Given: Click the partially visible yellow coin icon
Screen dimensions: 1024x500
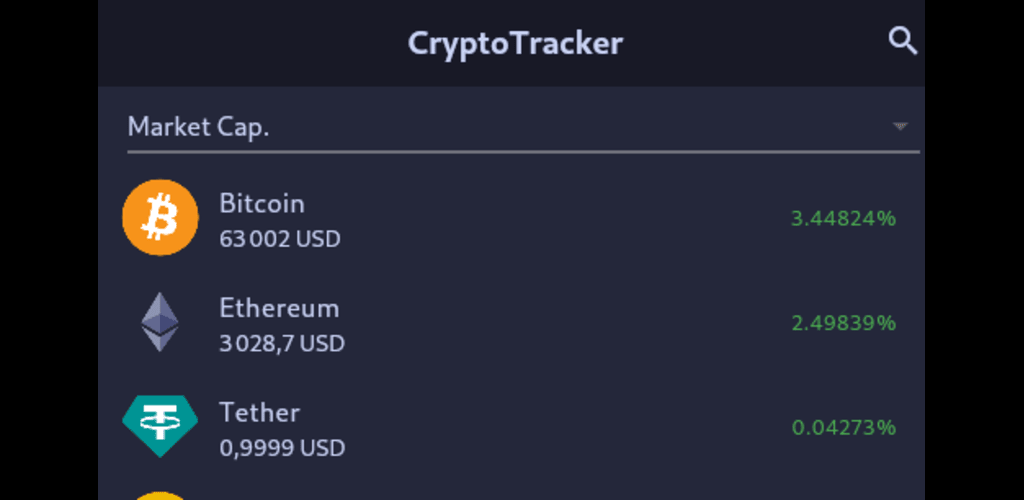Looking at the screenshot, I should pyautogui.click(x=160, y=495).
